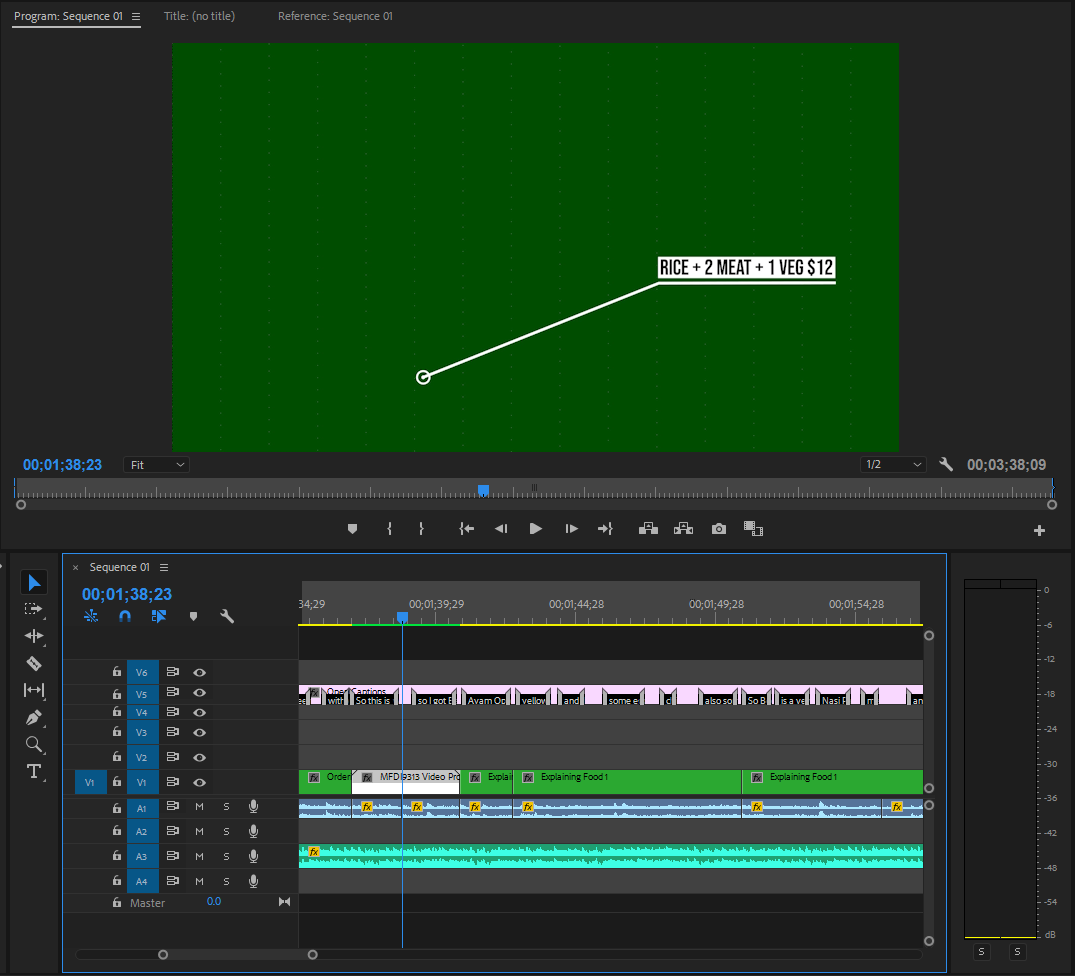Select the Razor tool
1075x976 pixels.
coord(34,663)
